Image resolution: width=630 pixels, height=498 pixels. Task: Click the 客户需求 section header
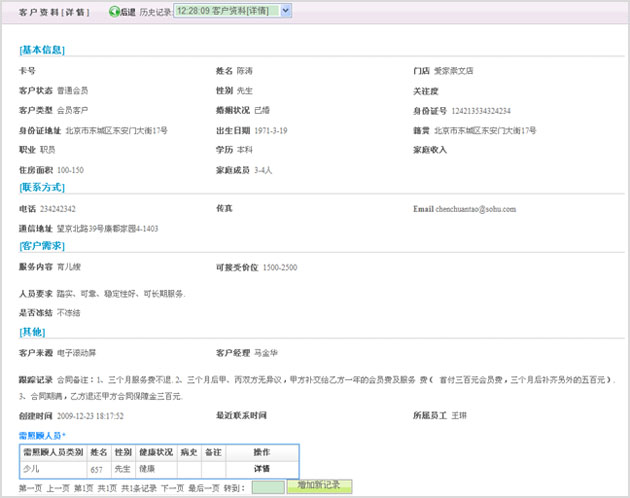(x=42, y=246)
